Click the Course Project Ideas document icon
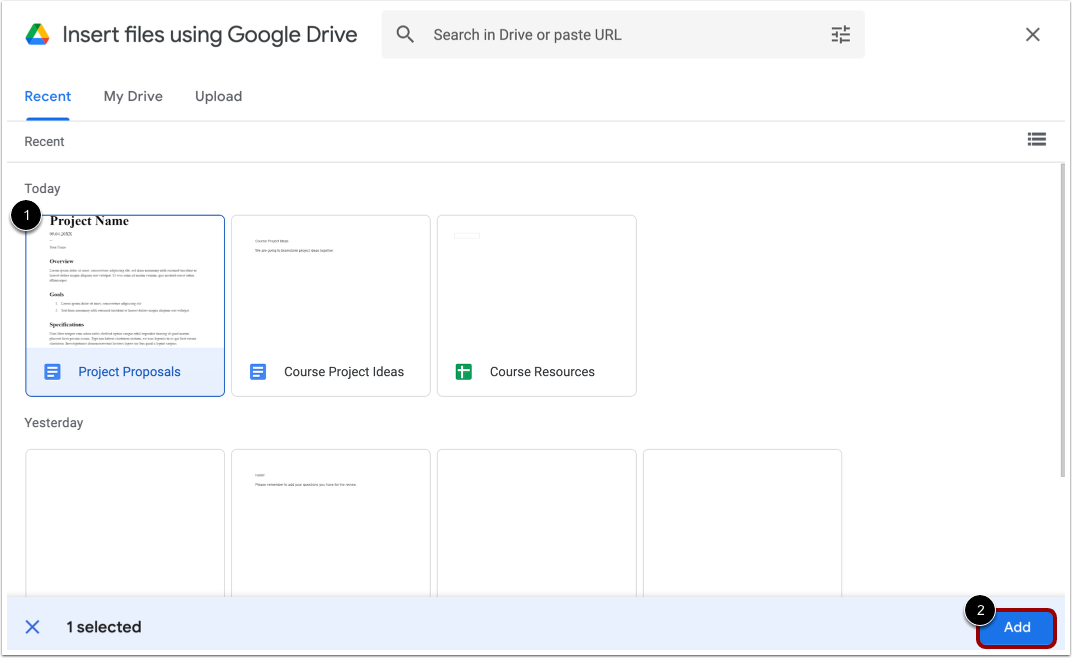Screen dimensions: 1072x658 [x=258, y=371]
